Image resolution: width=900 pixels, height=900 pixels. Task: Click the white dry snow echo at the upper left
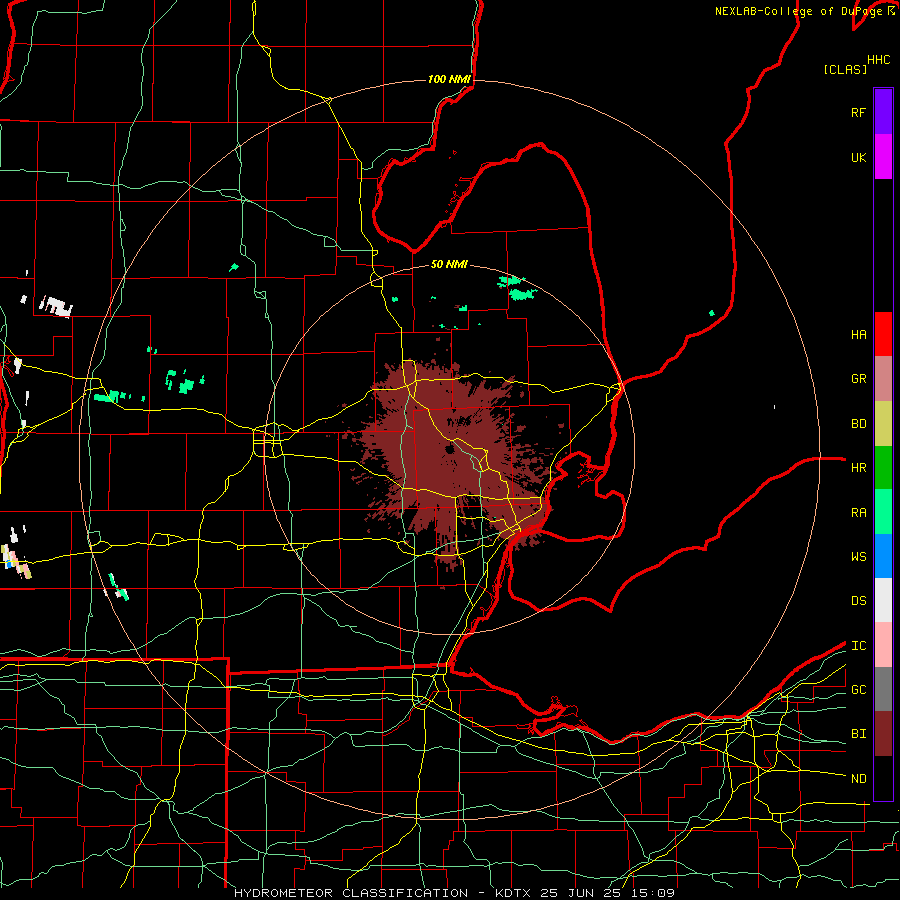[56, 306]
